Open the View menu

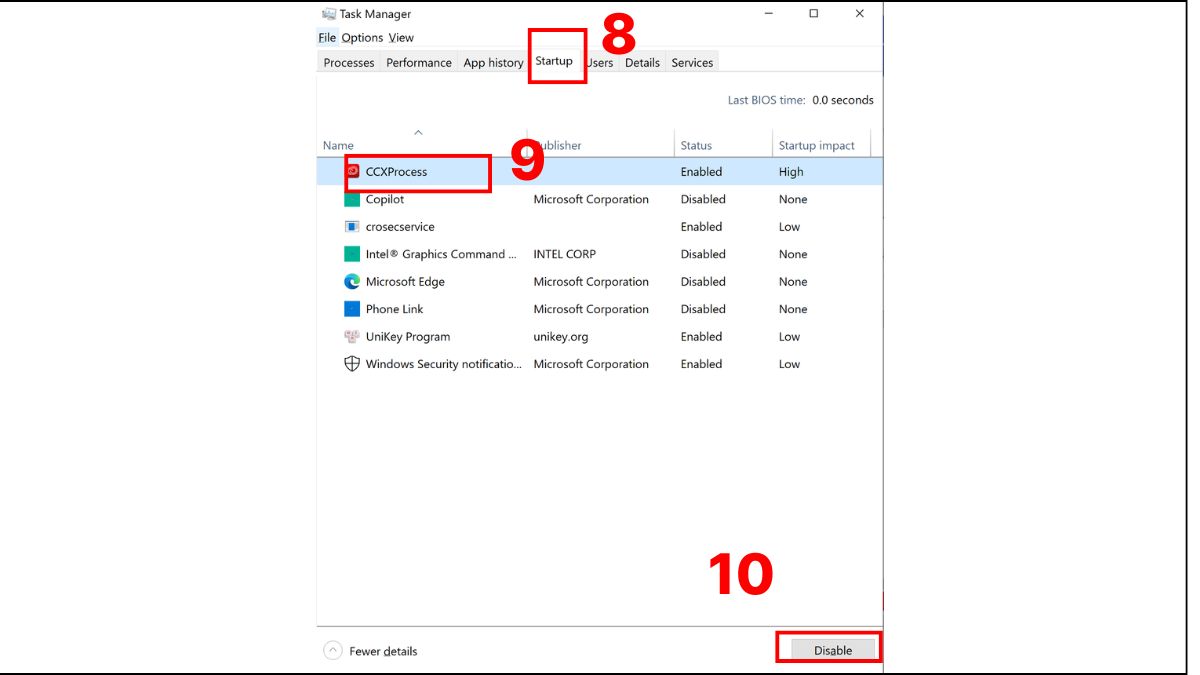tap(401, 38)
